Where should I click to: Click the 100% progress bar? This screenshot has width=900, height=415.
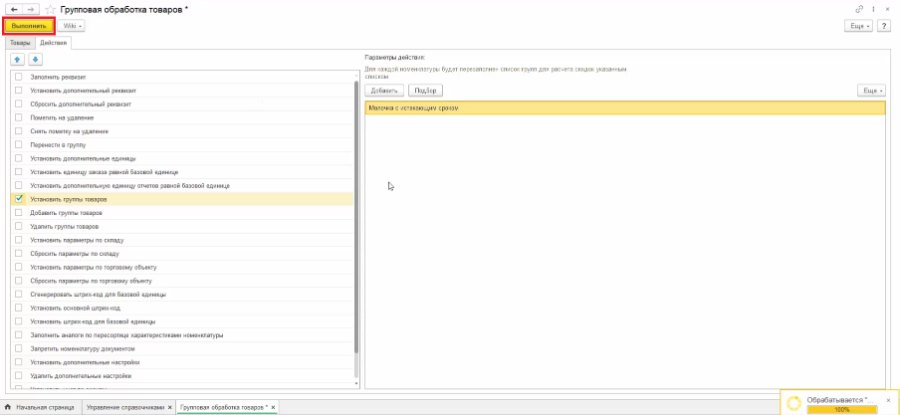click(842, 410)
